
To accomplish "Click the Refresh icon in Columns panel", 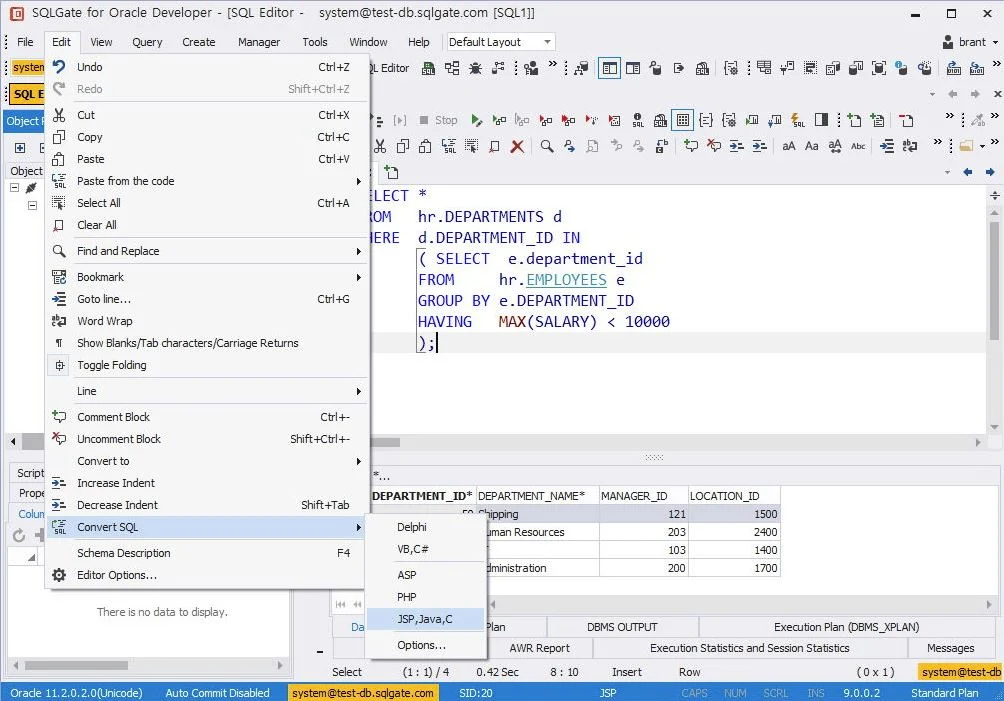I will [19, 536].
